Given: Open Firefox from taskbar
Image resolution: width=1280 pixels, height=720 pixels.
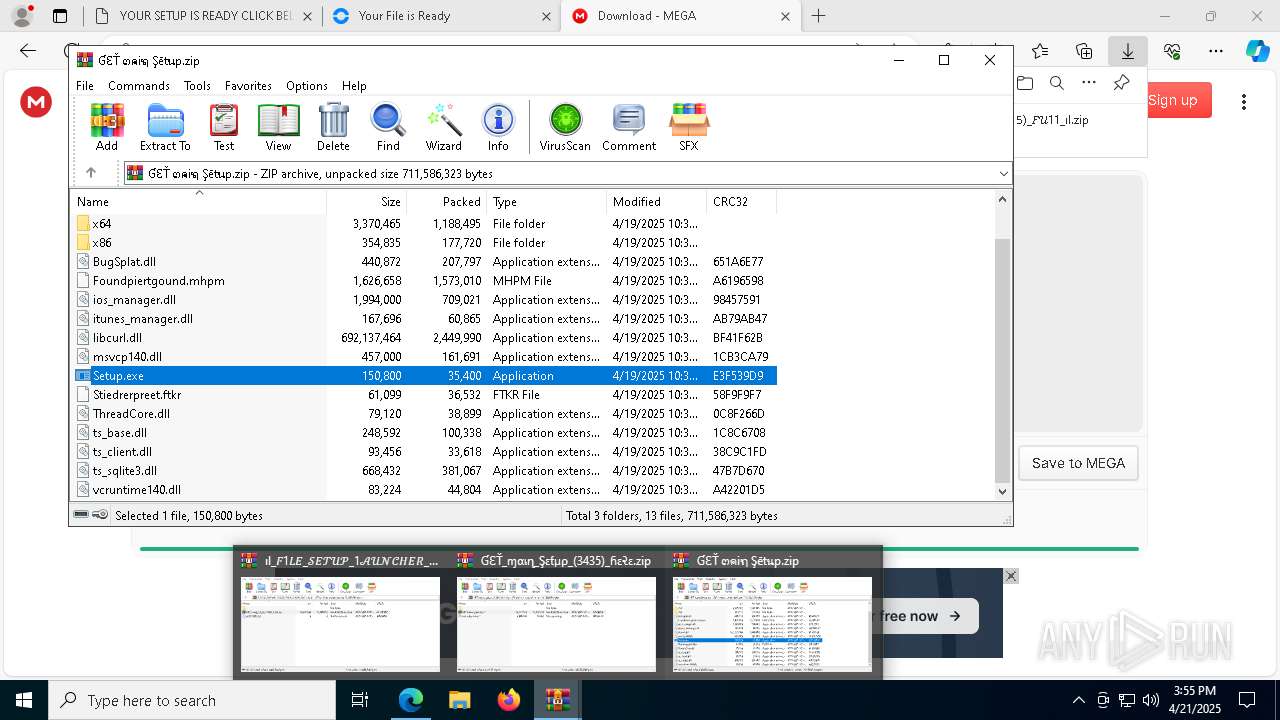Looking at the screenshot, I should (x=509, y=700).
